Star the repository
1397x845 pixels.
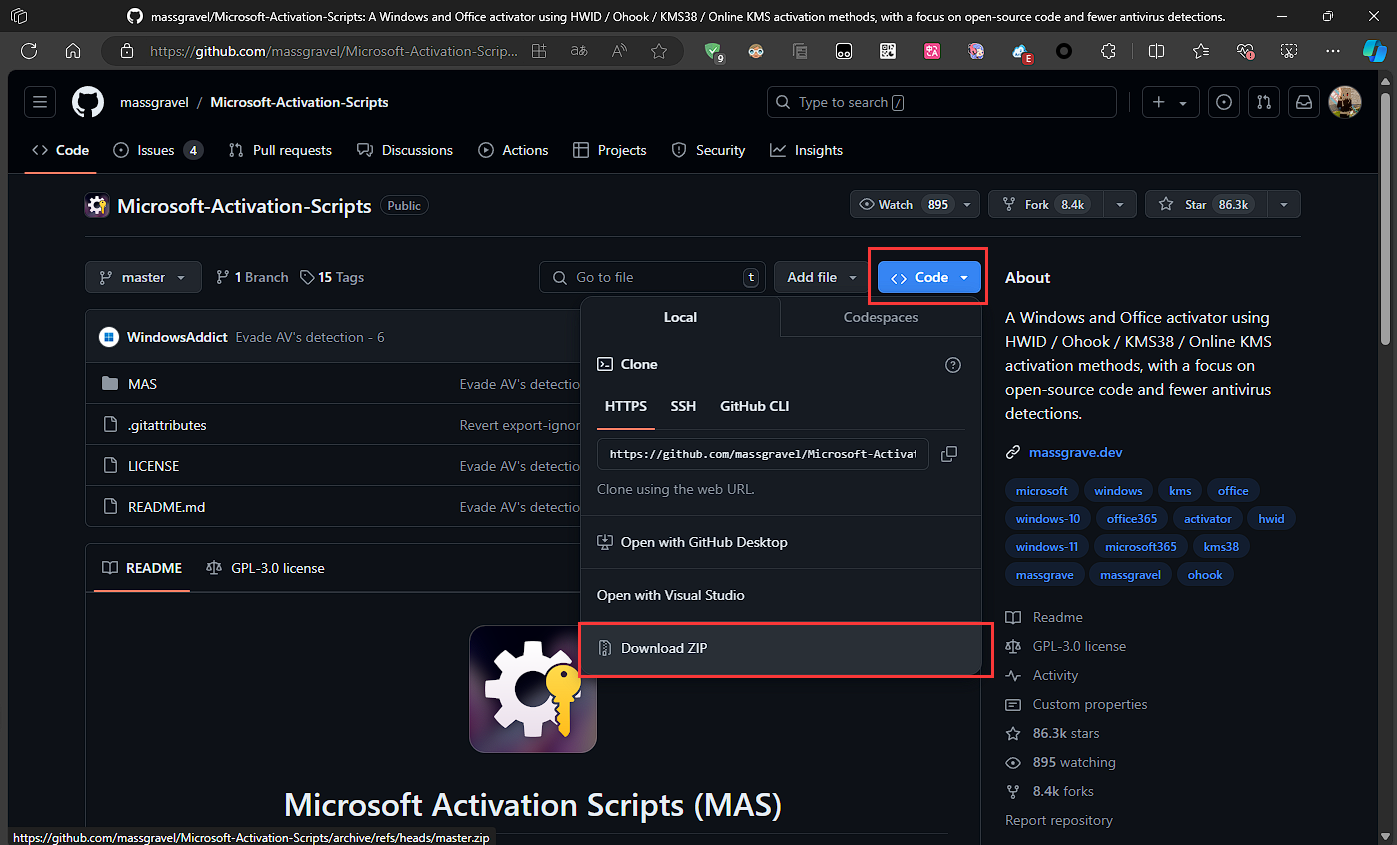[1204, 204]
